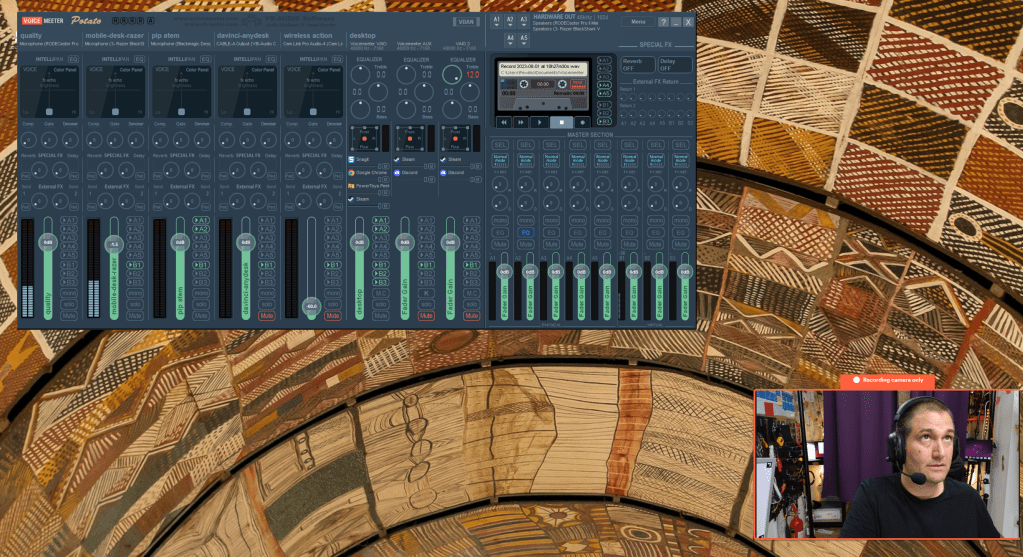Click the Gate knob on mobile-desk-razer strip

coord(115,139)
